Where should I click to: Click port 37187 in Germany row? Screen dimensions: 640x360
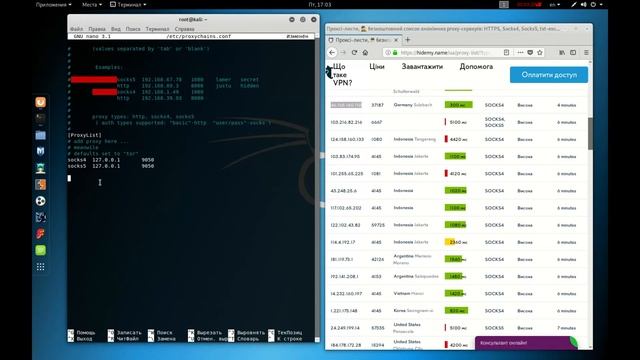377,105
